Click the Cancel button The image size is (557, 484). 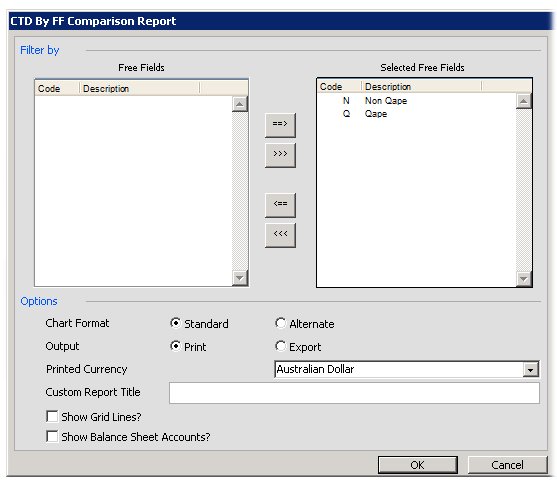click(x=507, y=465)
